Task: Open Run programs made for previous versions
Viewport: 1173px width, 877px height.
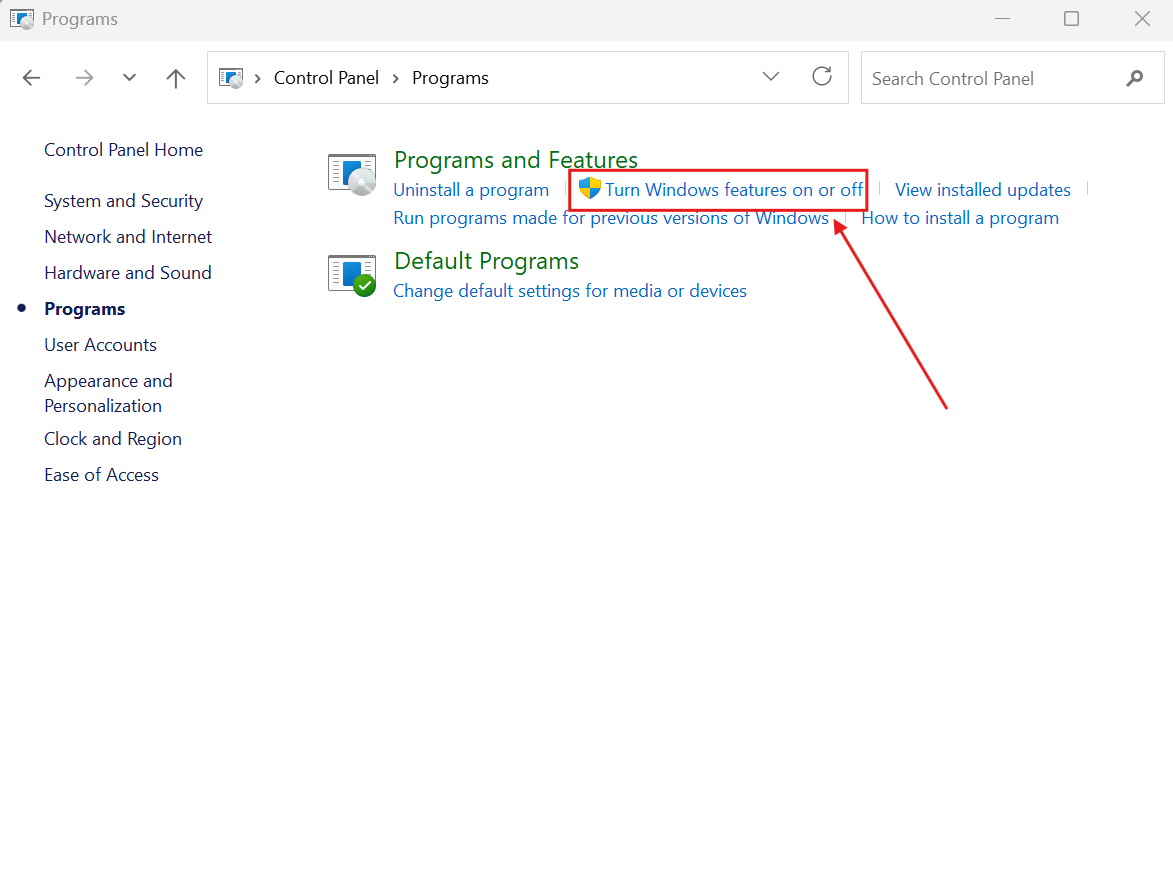Action: 611,218
